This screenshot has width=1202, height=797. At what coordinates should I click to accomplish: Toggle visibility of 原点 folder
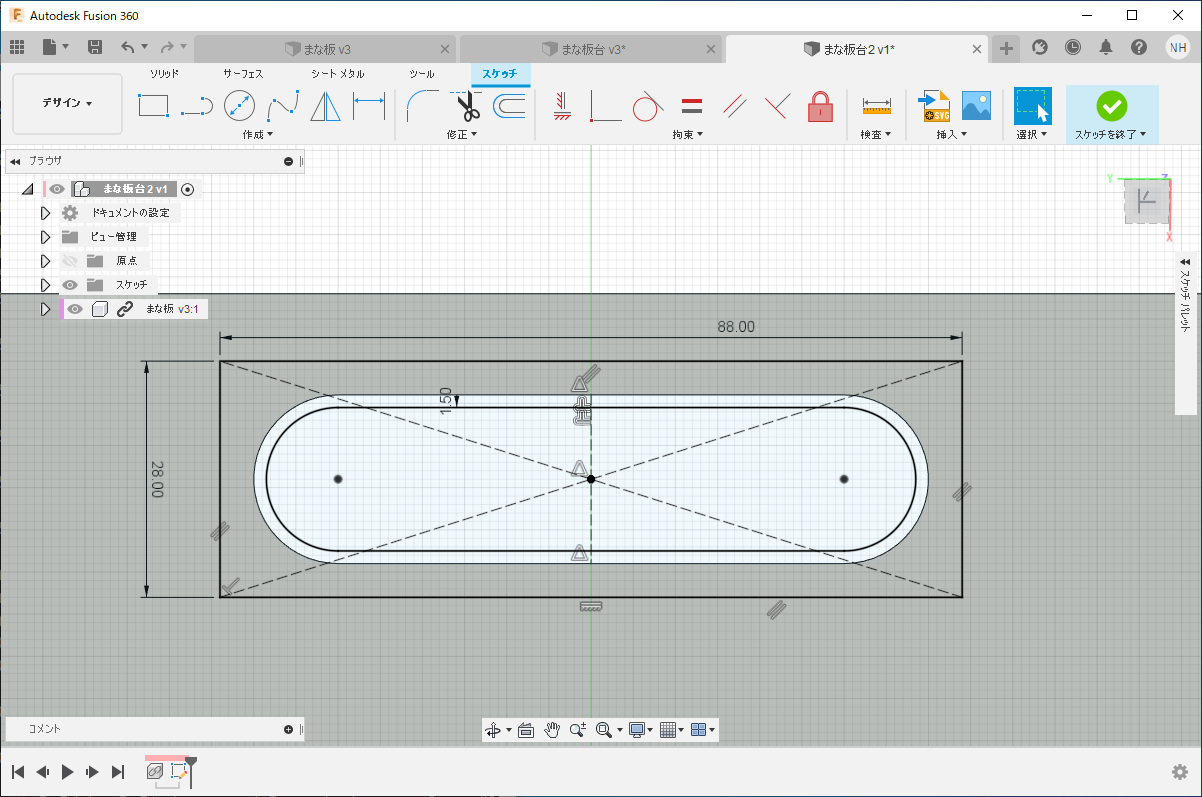tap(70, 261)
